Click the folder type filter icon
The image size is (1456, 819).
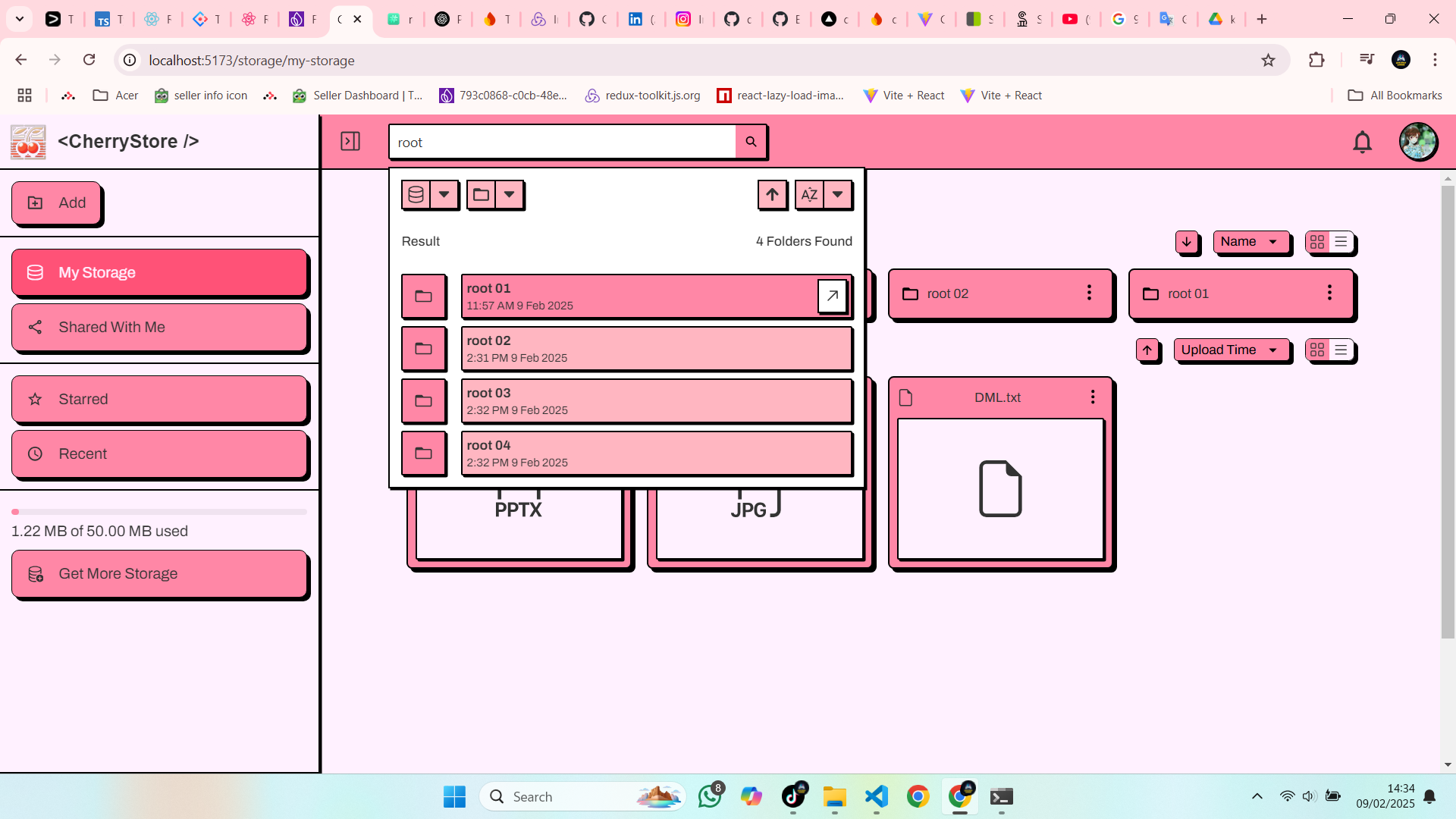point(481,195)
